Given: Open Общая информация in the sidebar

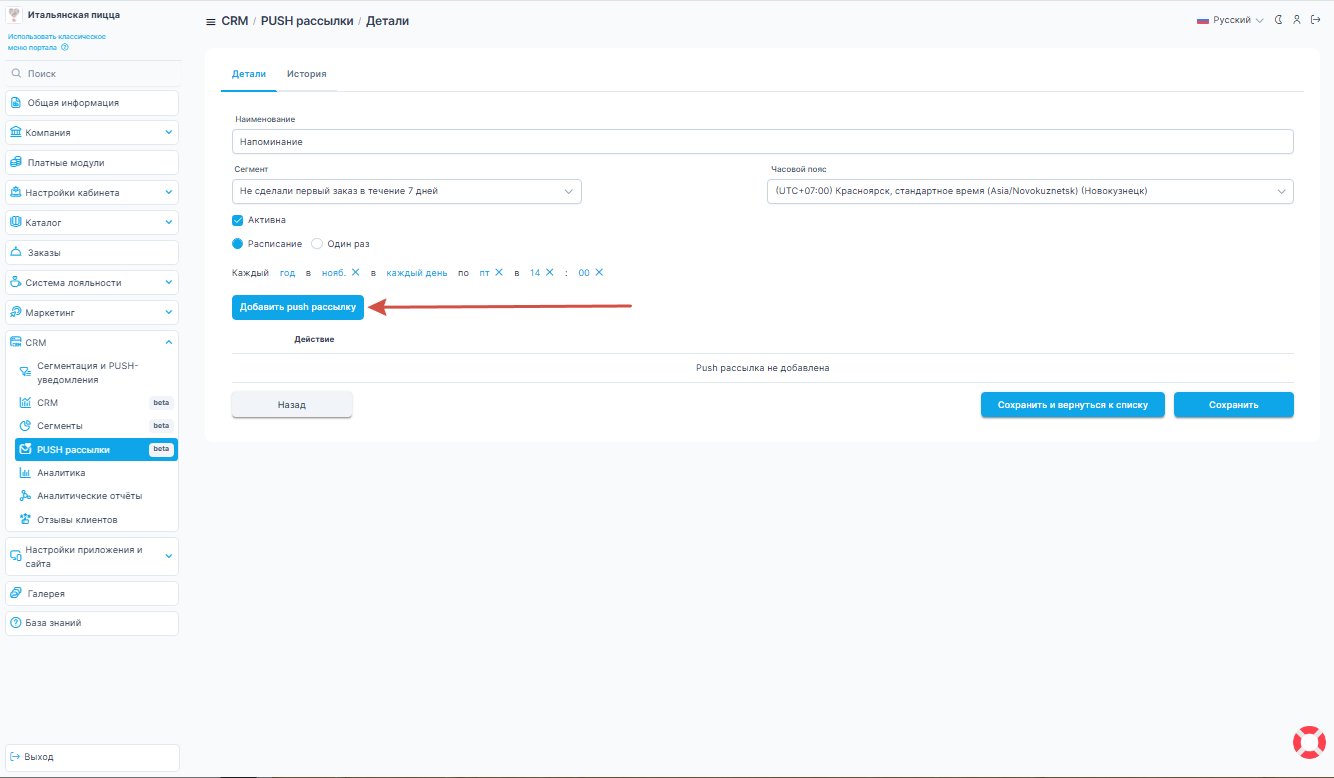Looking at the screenshot, I should pos(92,103).
